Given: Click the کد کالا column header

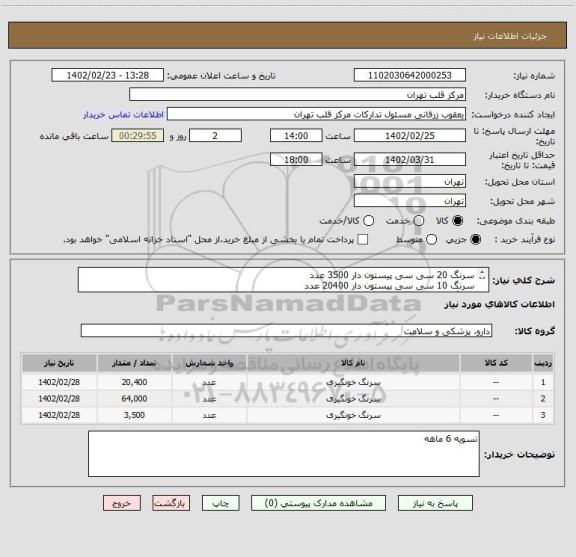Looking at the screenshot, I should (496, 363).
